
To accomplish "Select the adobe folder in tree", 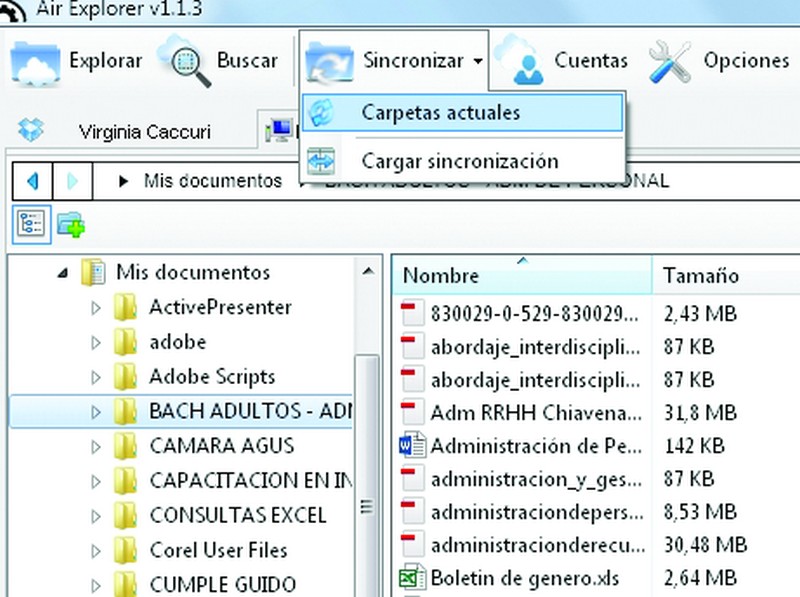I will tap(178, 342).
